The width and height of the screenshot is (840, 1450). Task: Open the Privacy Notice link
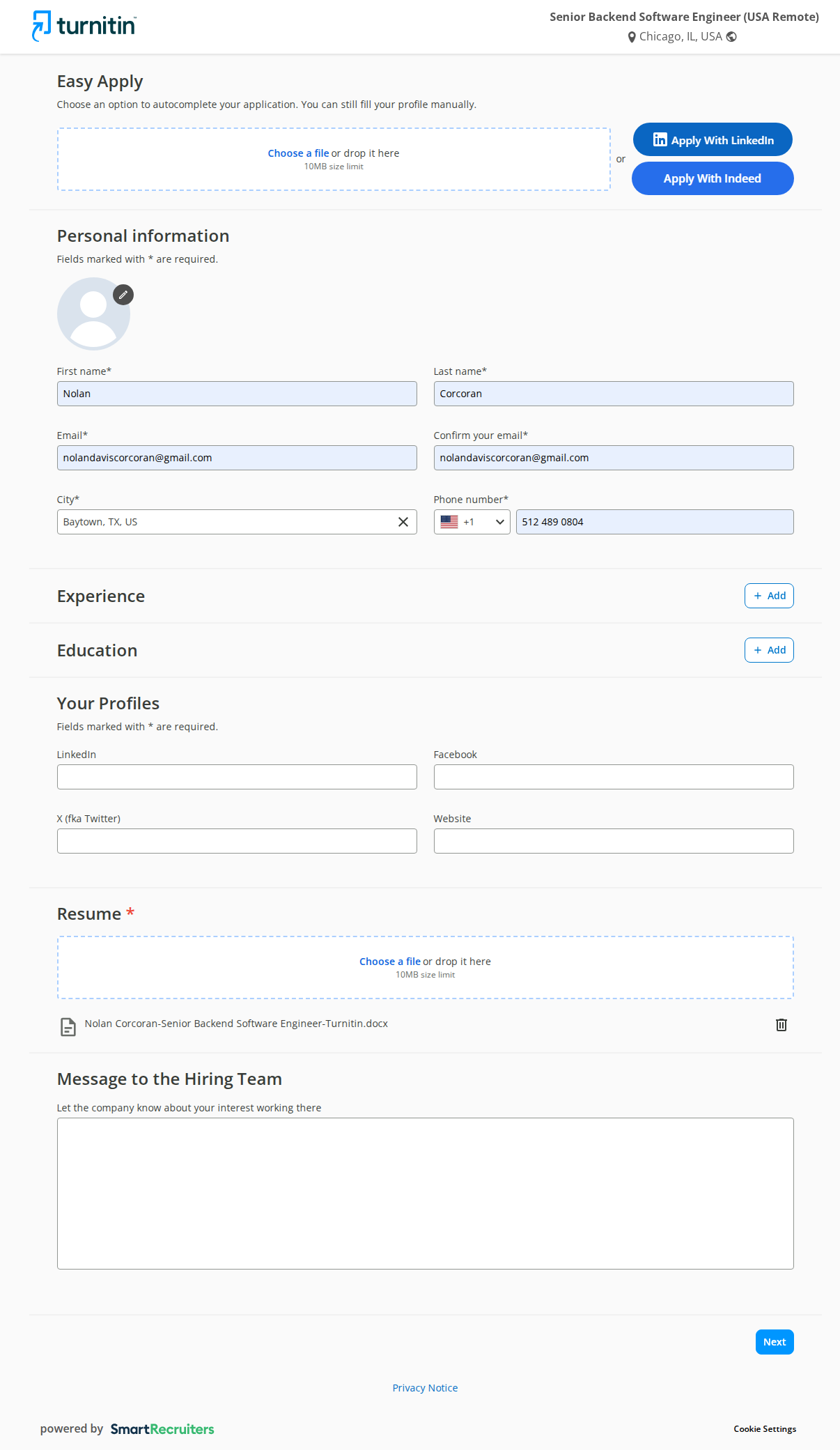[425, 1388]
